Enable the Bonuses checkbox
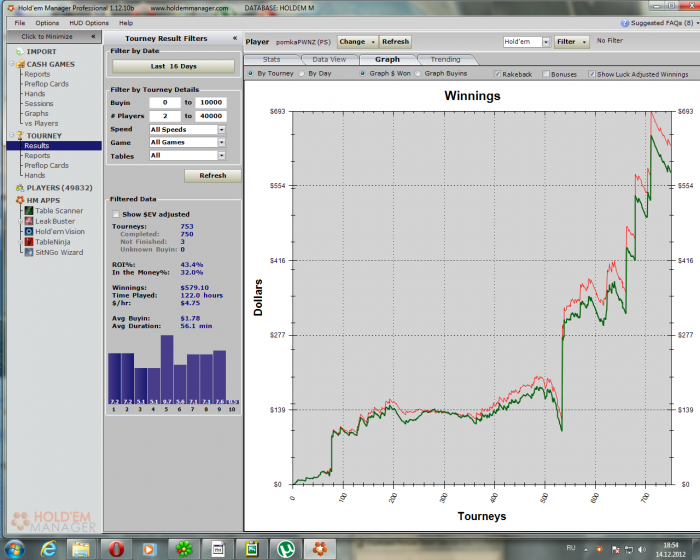 point(546,74)
